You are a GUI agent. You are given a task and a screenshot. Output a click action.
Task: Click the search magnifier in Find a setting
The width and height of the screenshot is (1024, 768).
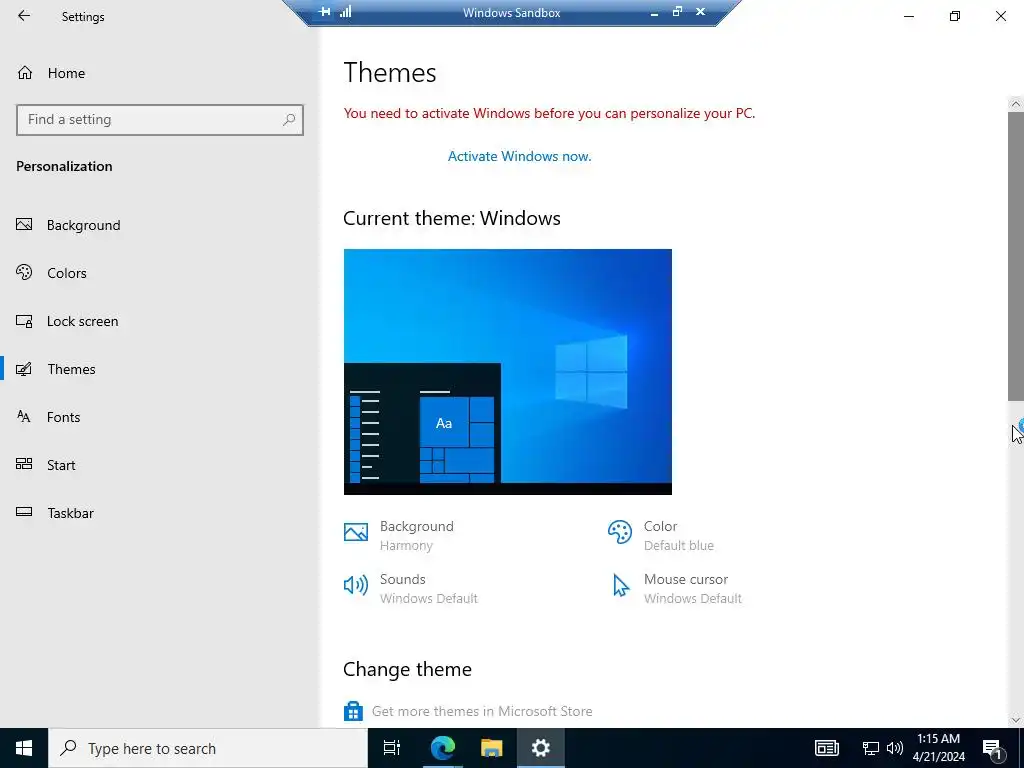coord(289,120)
